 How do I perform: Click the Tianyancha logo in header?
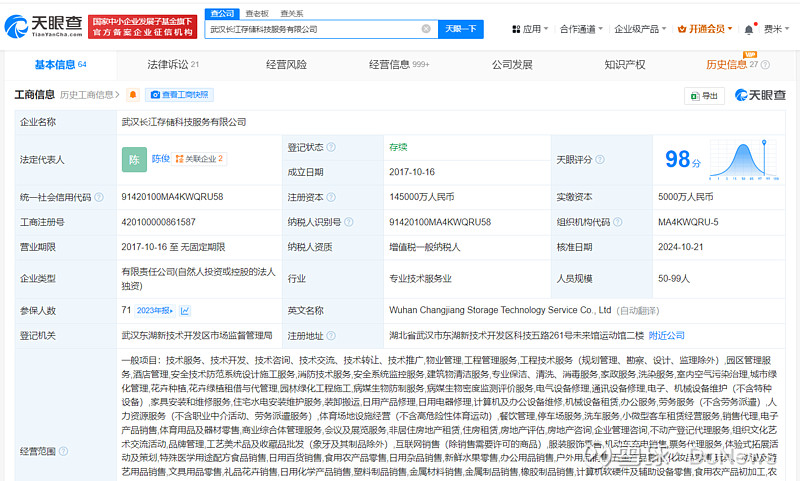pyautogui.click(x=43, y=26)
